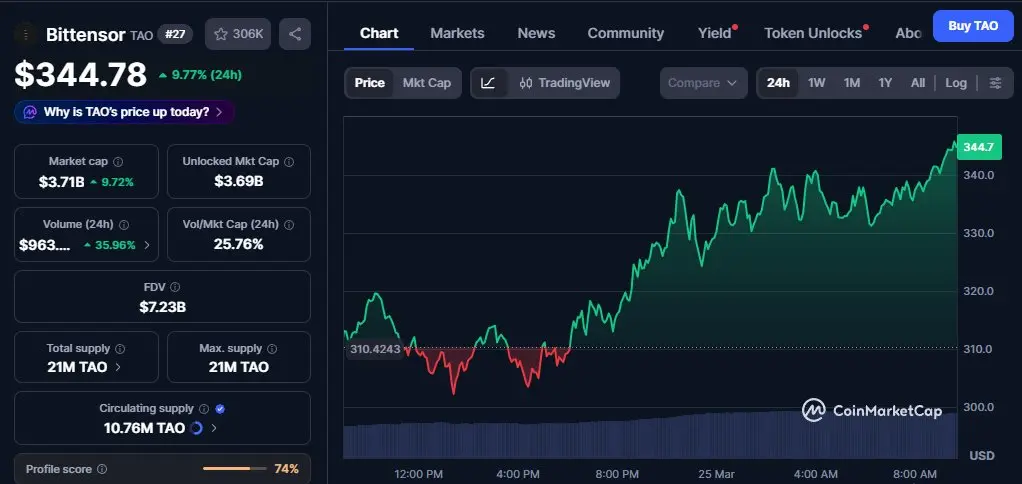1022x484 pixels.
Task: Click the 344.7 current price tag
Action: 978,147
